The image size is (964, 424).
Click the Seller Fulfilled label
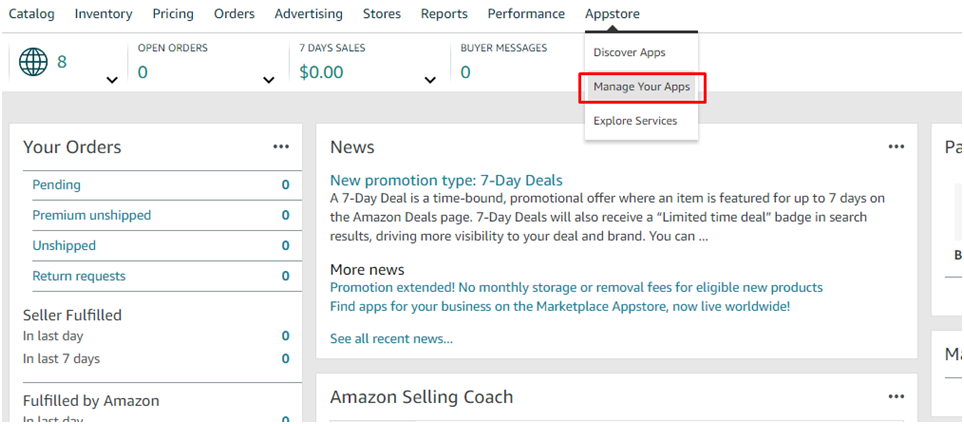(73, 315)
